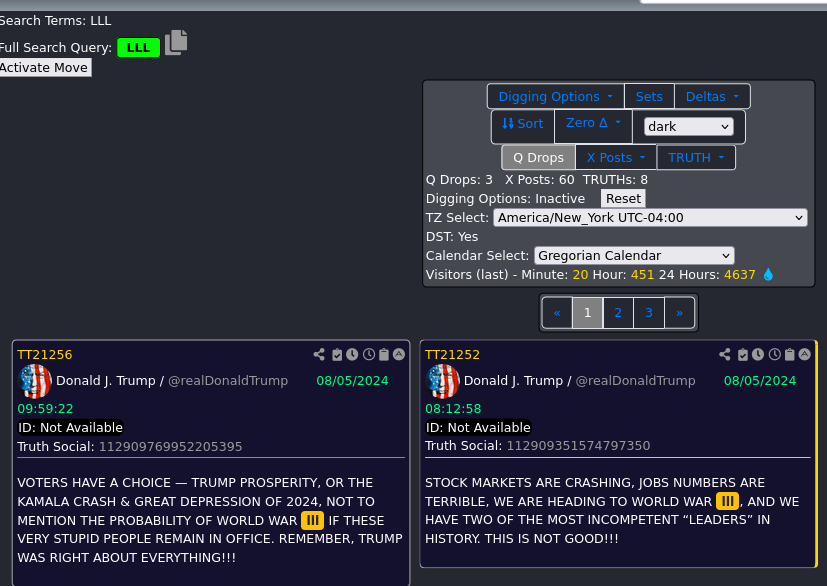The height and width of the screenshot is (586, 827).
Task: Open the dark theme selector
Action: [688, 127]
